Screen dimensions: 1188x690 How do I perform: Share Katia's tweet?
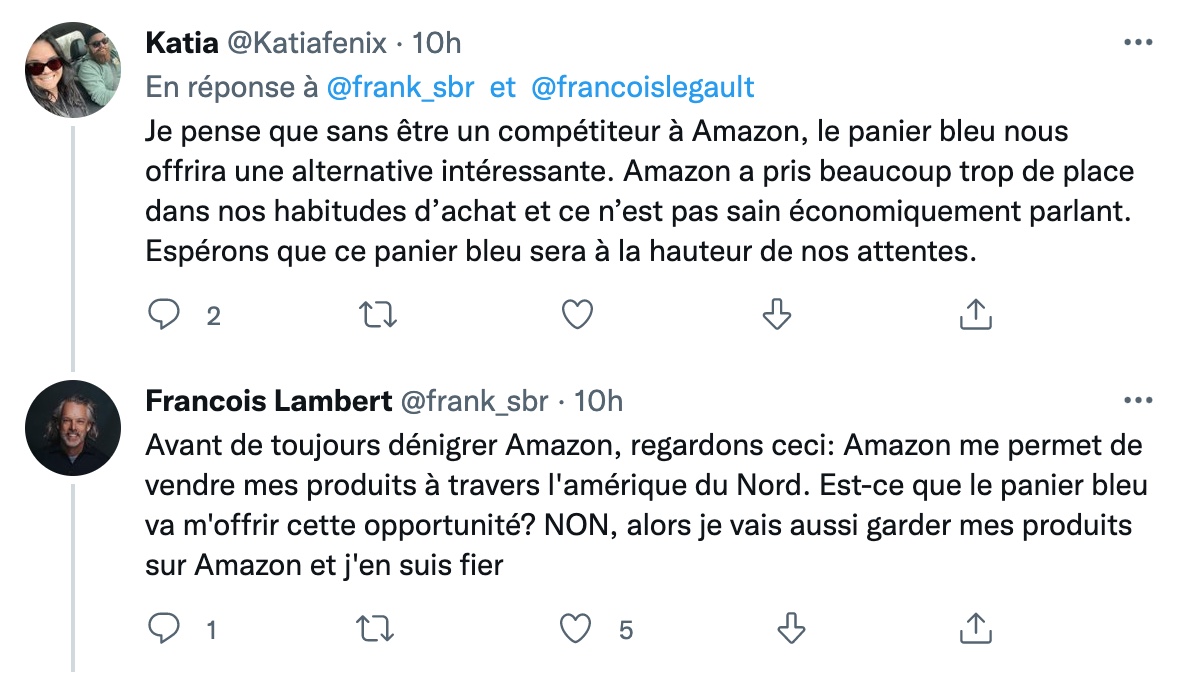[975, 316]
